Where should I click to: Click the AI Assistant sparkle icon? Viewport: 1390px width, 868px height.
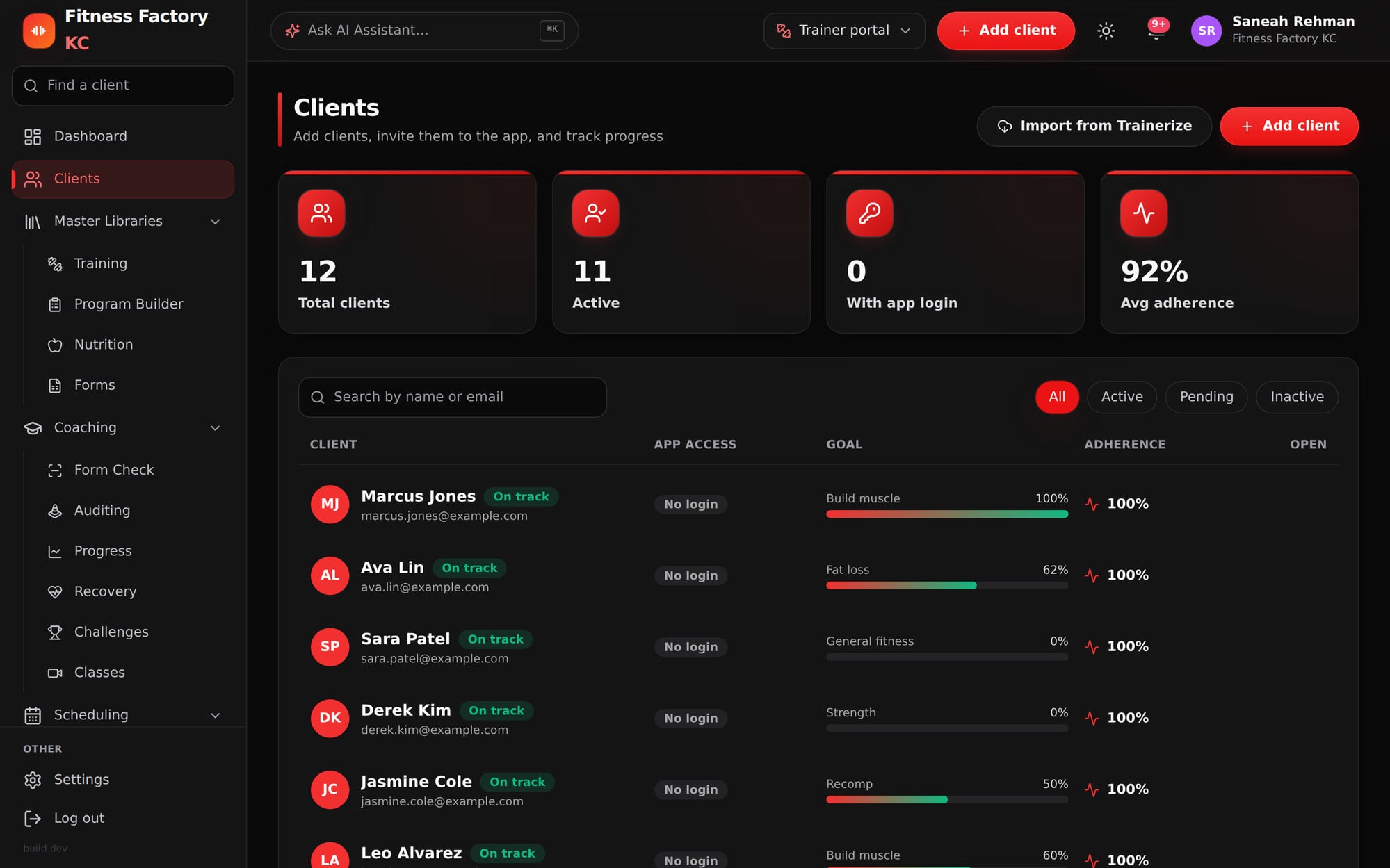click(293, 31)
